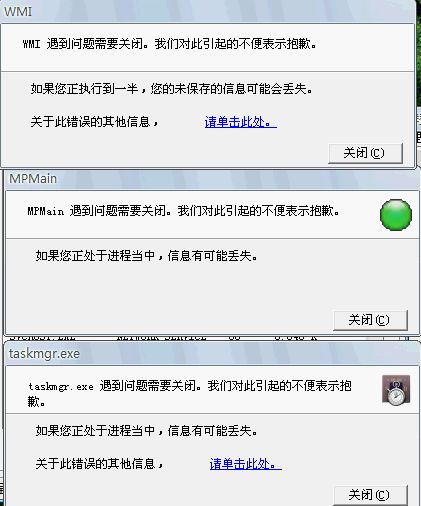Close the WMI error dialog with 关闭(C)
The width and height of the screenshot is (421, 506).
(365, 153)
